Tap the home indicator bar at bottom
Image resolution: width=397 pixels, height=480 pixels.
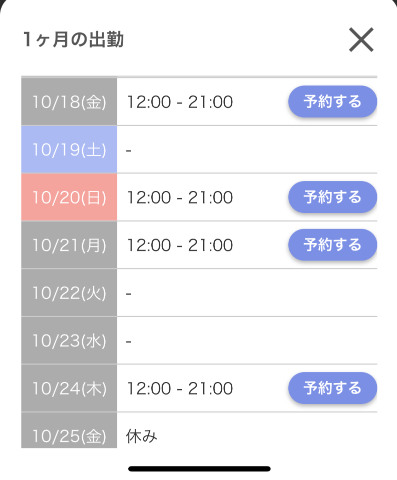[x=199, y=469]
